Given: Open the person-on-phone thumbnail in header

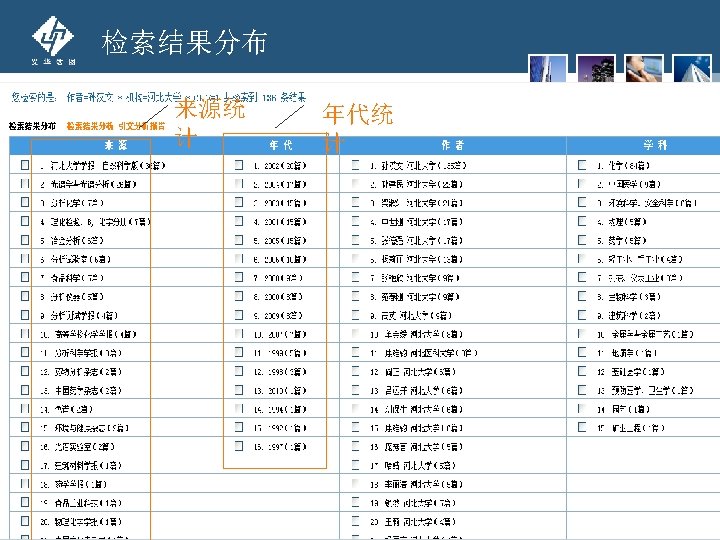Looking at the screenshot, I should 644,68.
